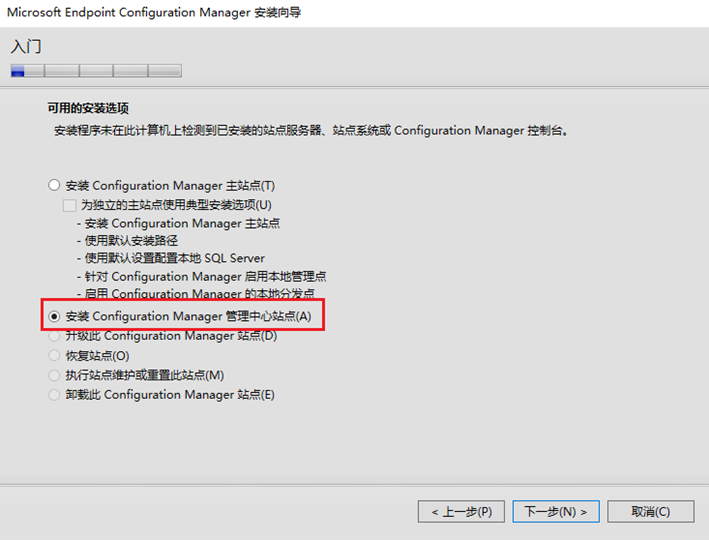Viewport: 709px width, 540px height.
Task: Go back with the 上一步(P) button
Action: tap(461, 511)
